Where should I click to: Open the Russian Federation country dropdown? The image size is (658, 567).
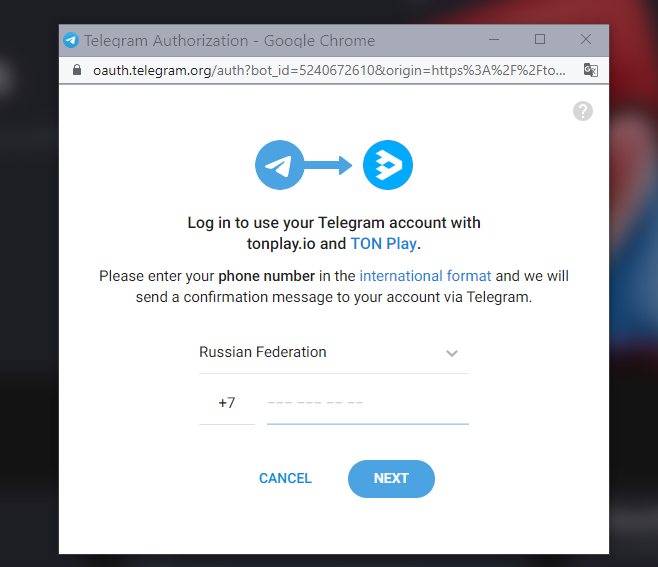tap(334, 353)
